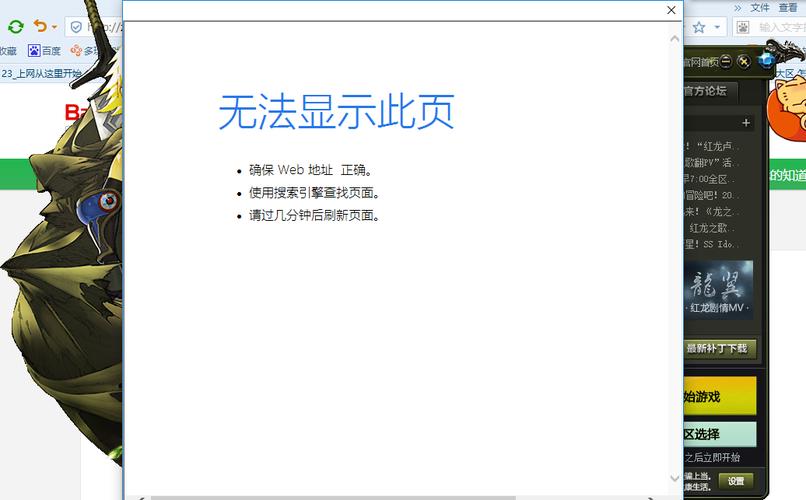
Task: Minimize the game launcher with the round minus icon
Action: (725, 61)
